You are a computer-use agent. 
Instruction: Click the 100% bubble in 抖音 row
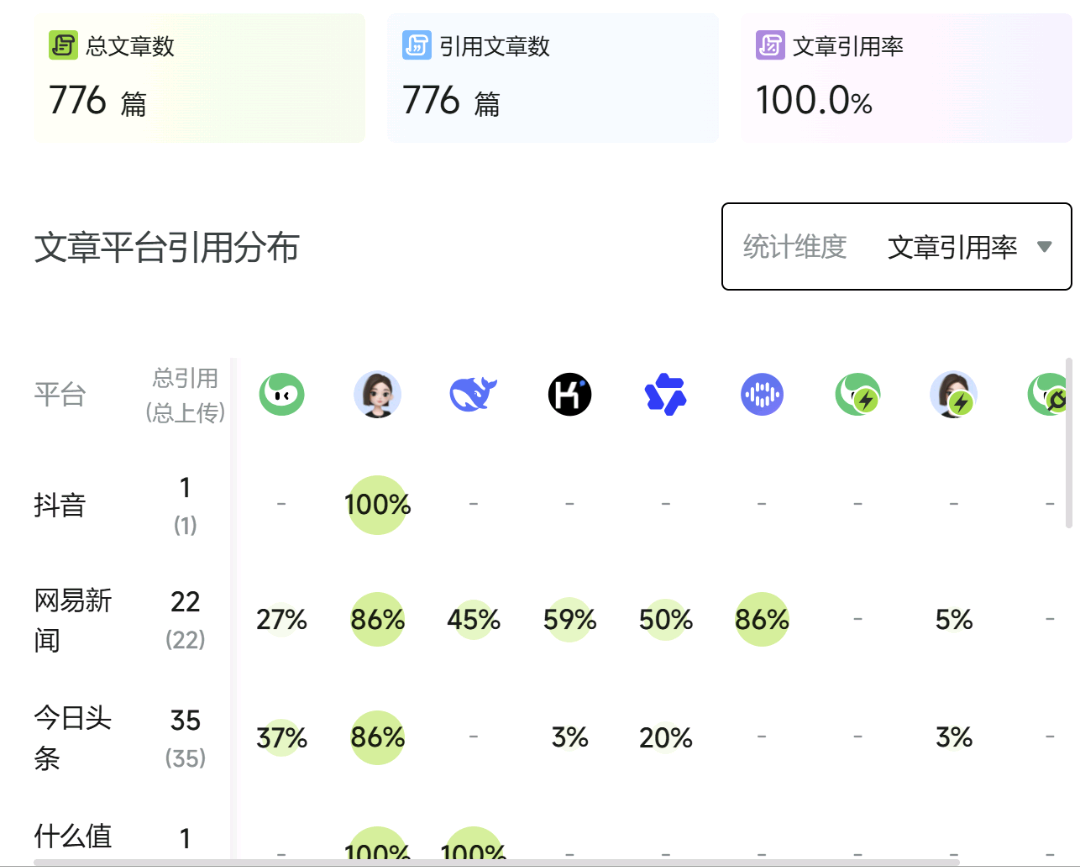click(x=377, y=505)
